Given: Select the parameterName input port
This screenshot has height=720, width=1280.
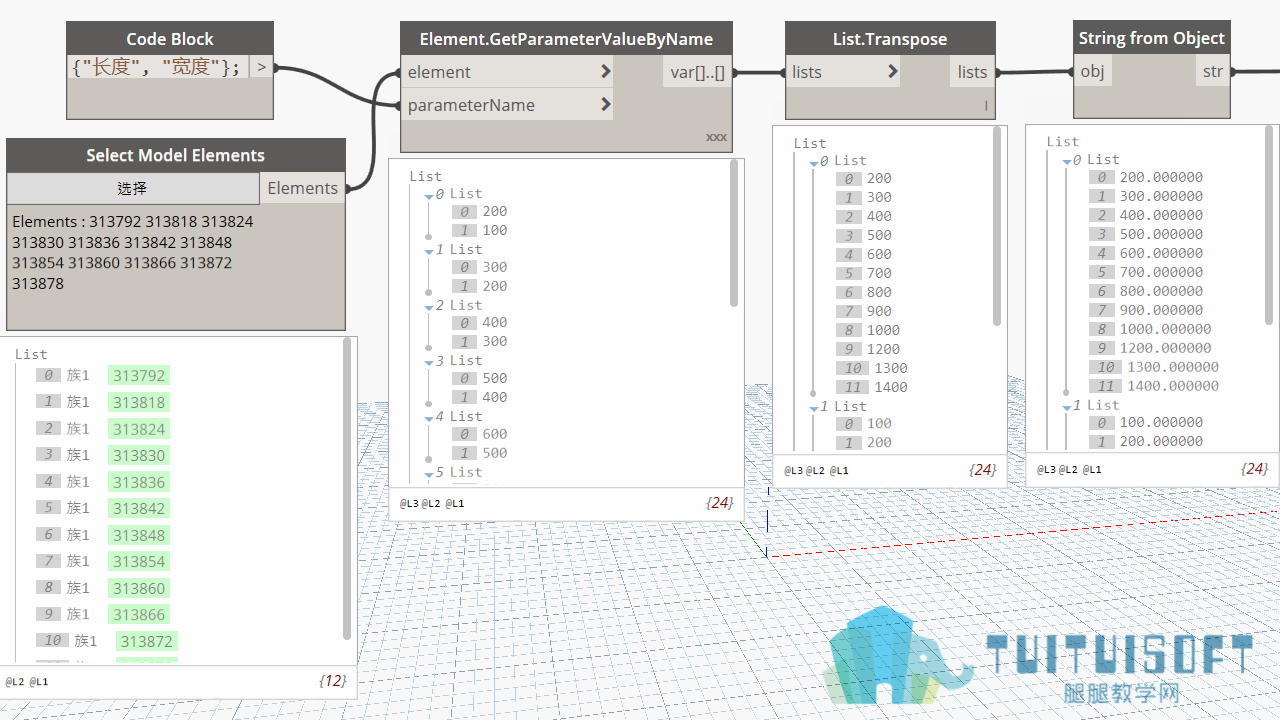Looking at the screenshot, I should coord(507,105).
